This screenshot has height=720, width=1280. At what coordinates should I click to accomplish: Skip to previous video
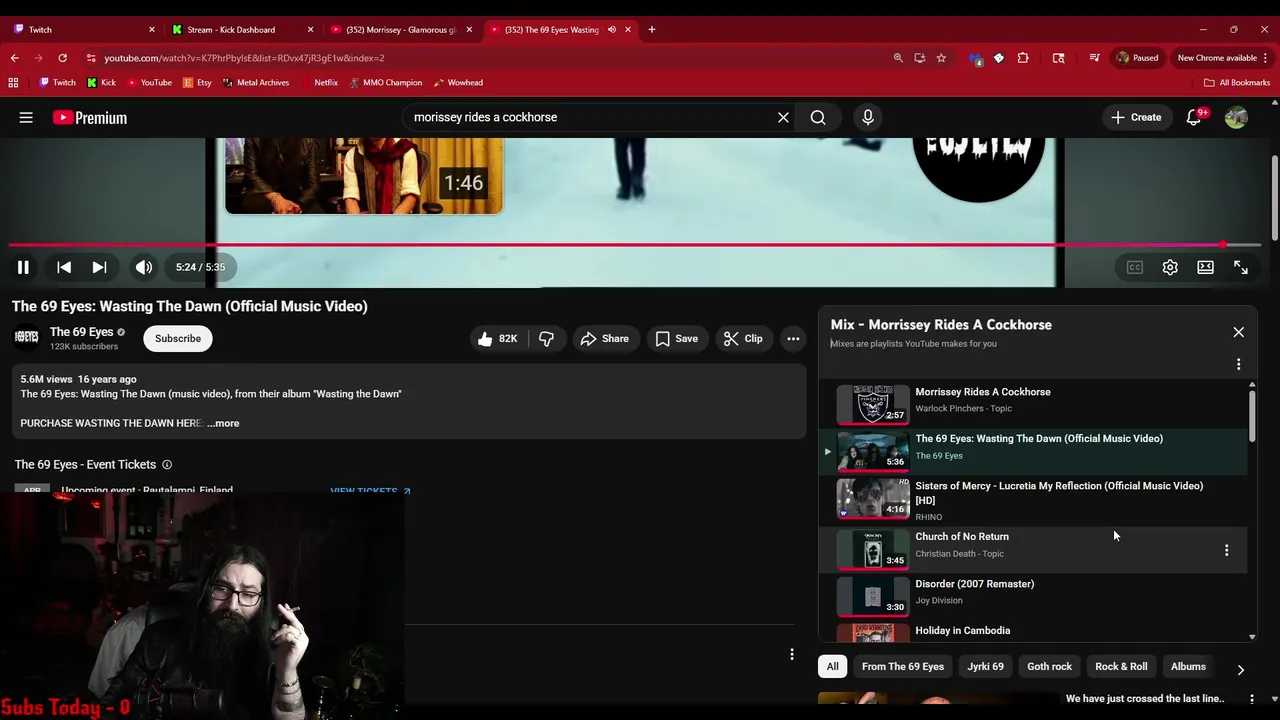coord(64,267)
